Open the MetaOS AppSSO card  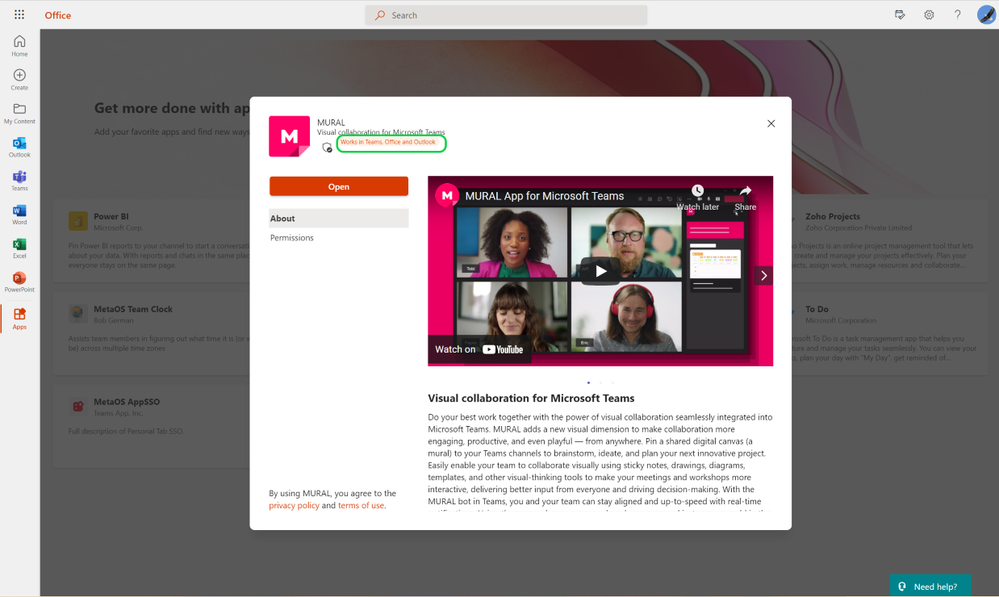[x=152, y=426]
